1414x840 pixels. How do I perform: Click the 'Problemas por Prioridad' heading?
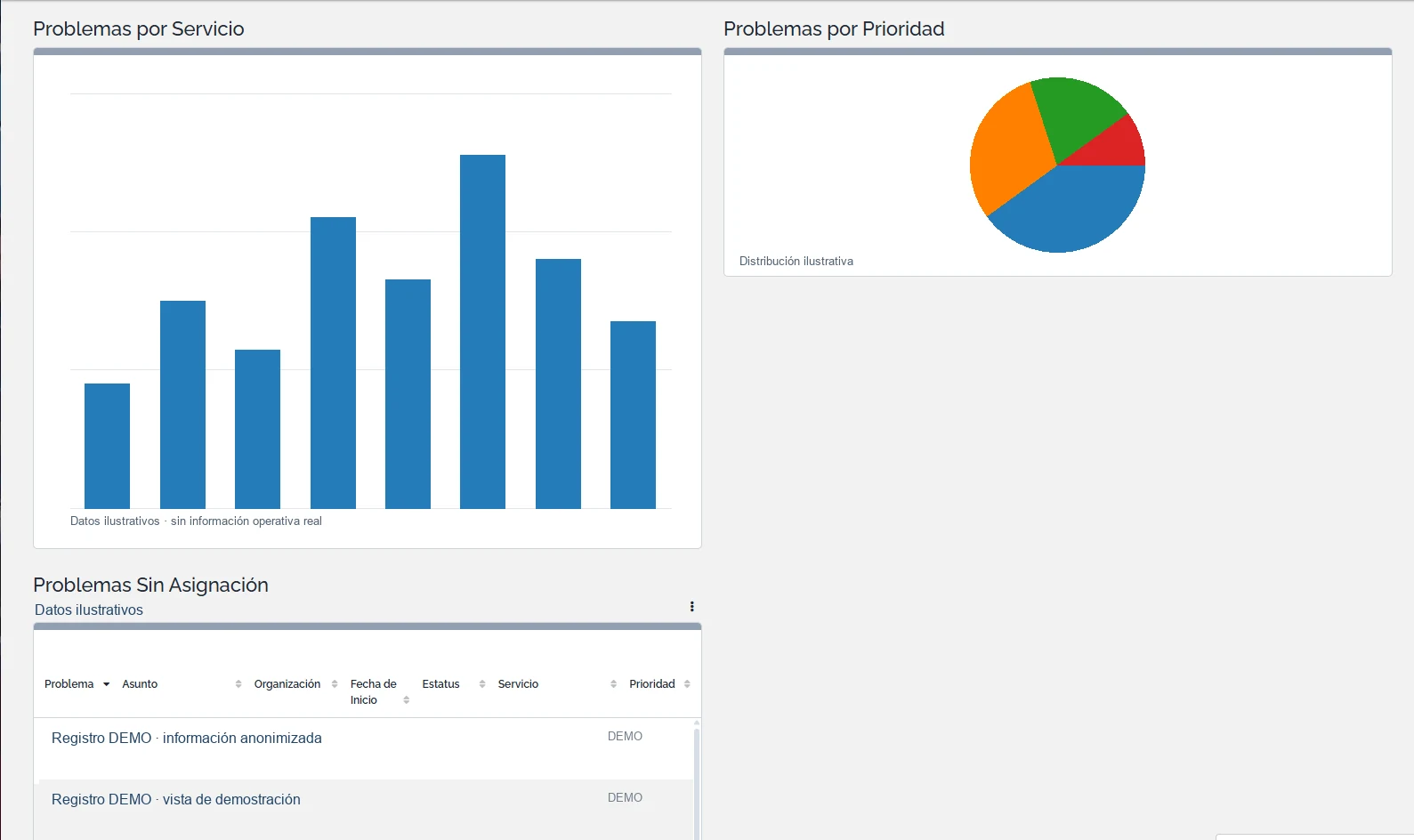pos(834,29)
